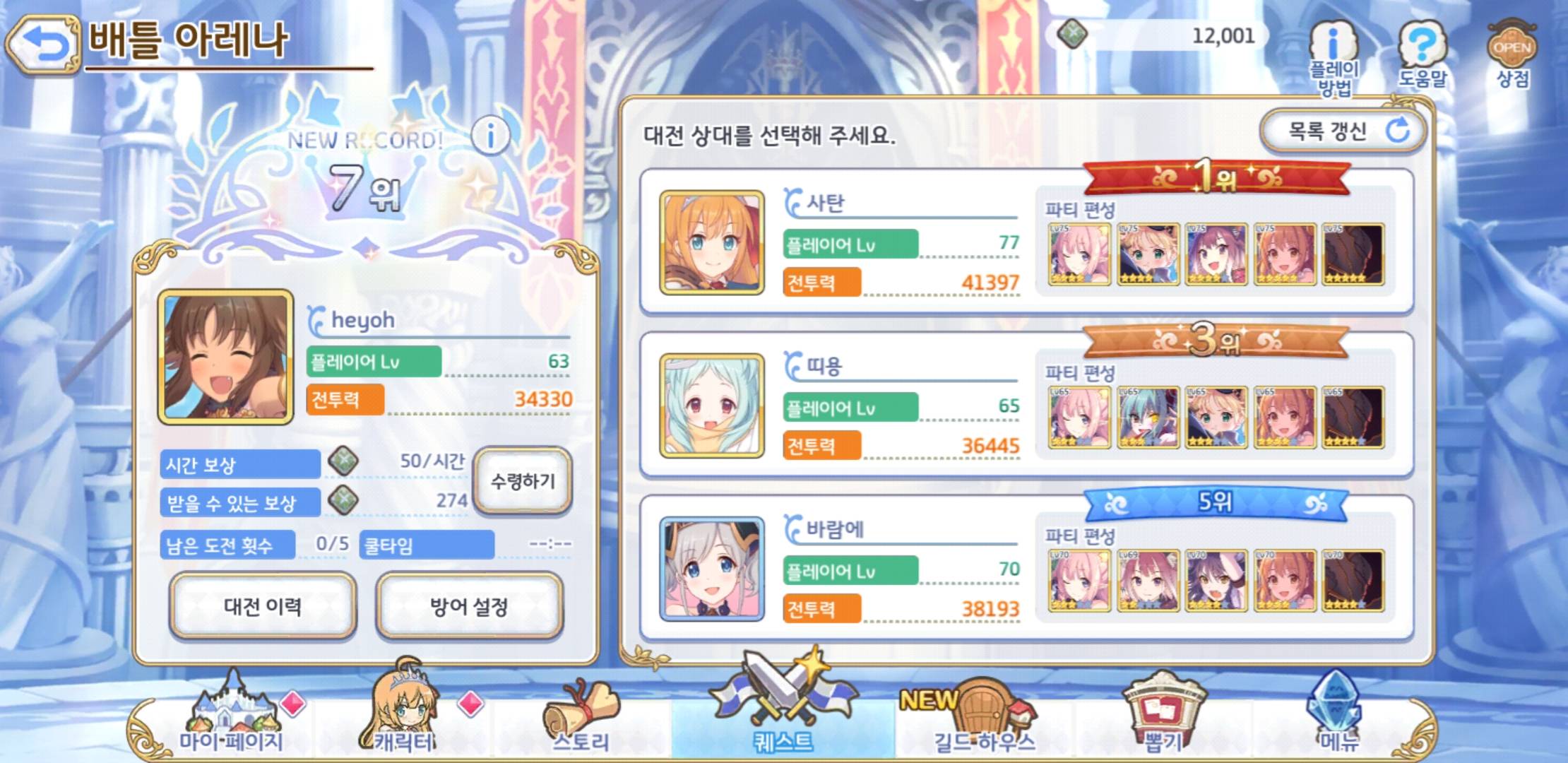Screen dimensions: 1568x763
Task: Refresh opponents with 목록 갱신 button
Action: [1342, 131]
